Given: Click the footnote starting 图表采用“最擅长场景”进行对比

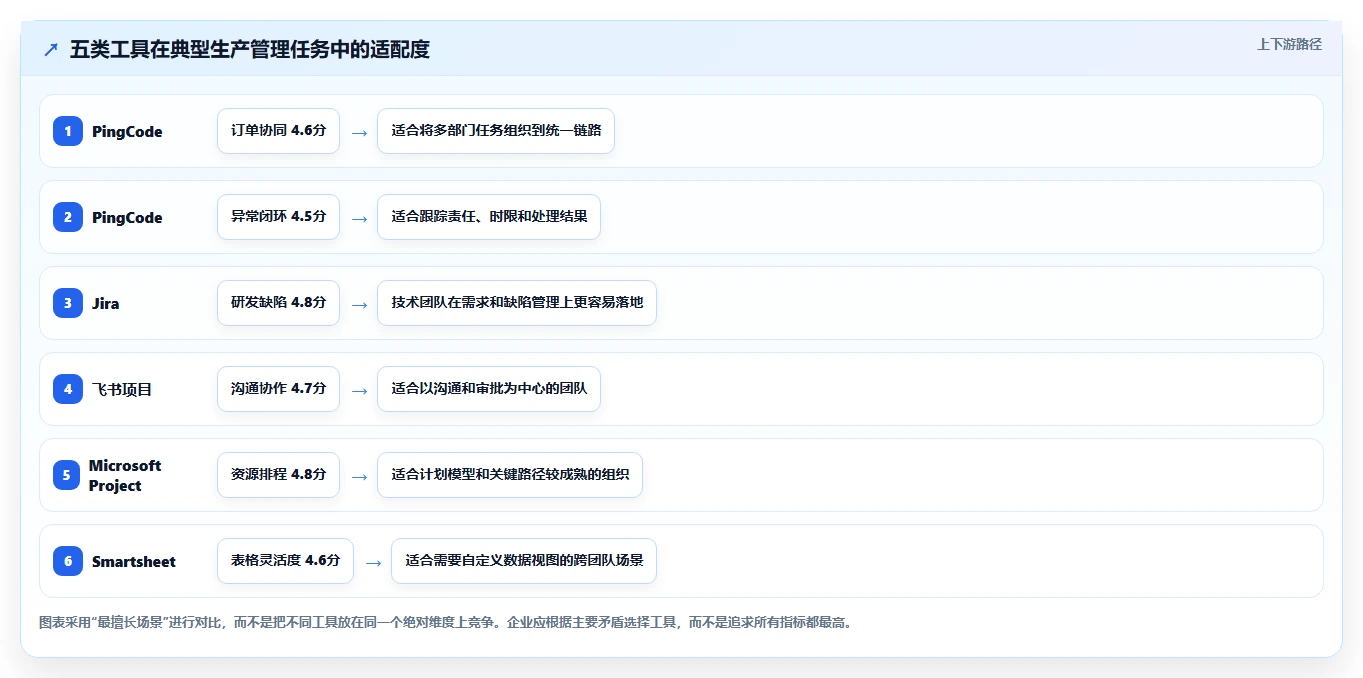Looking at the screenshot, I should [445, 622].
